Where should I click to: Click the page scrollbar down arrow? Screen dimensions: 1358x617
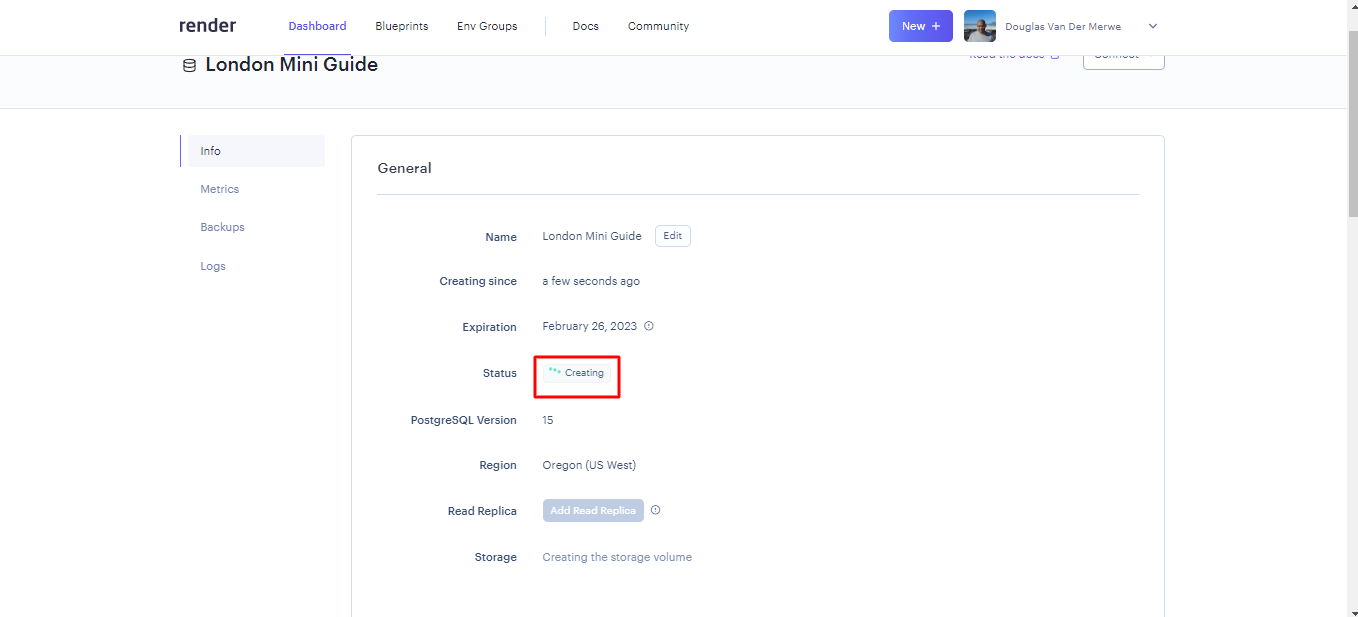point(1350,610)
